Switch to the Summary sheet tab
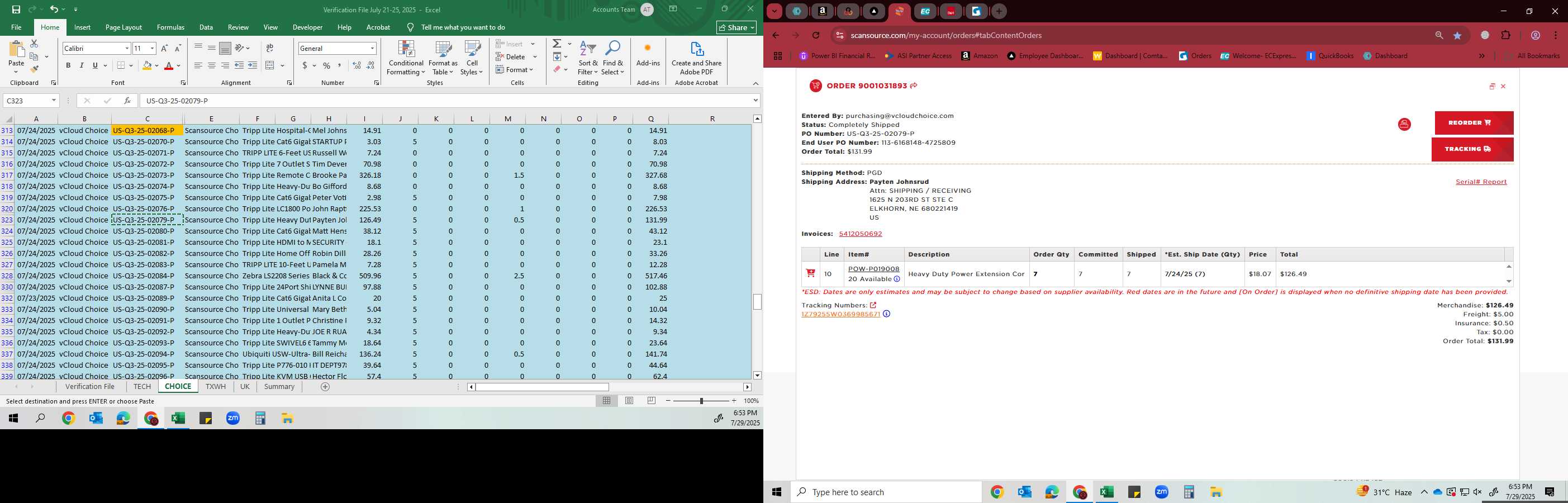The height and width of the screenshot is (503, 1568). point(279,387)
